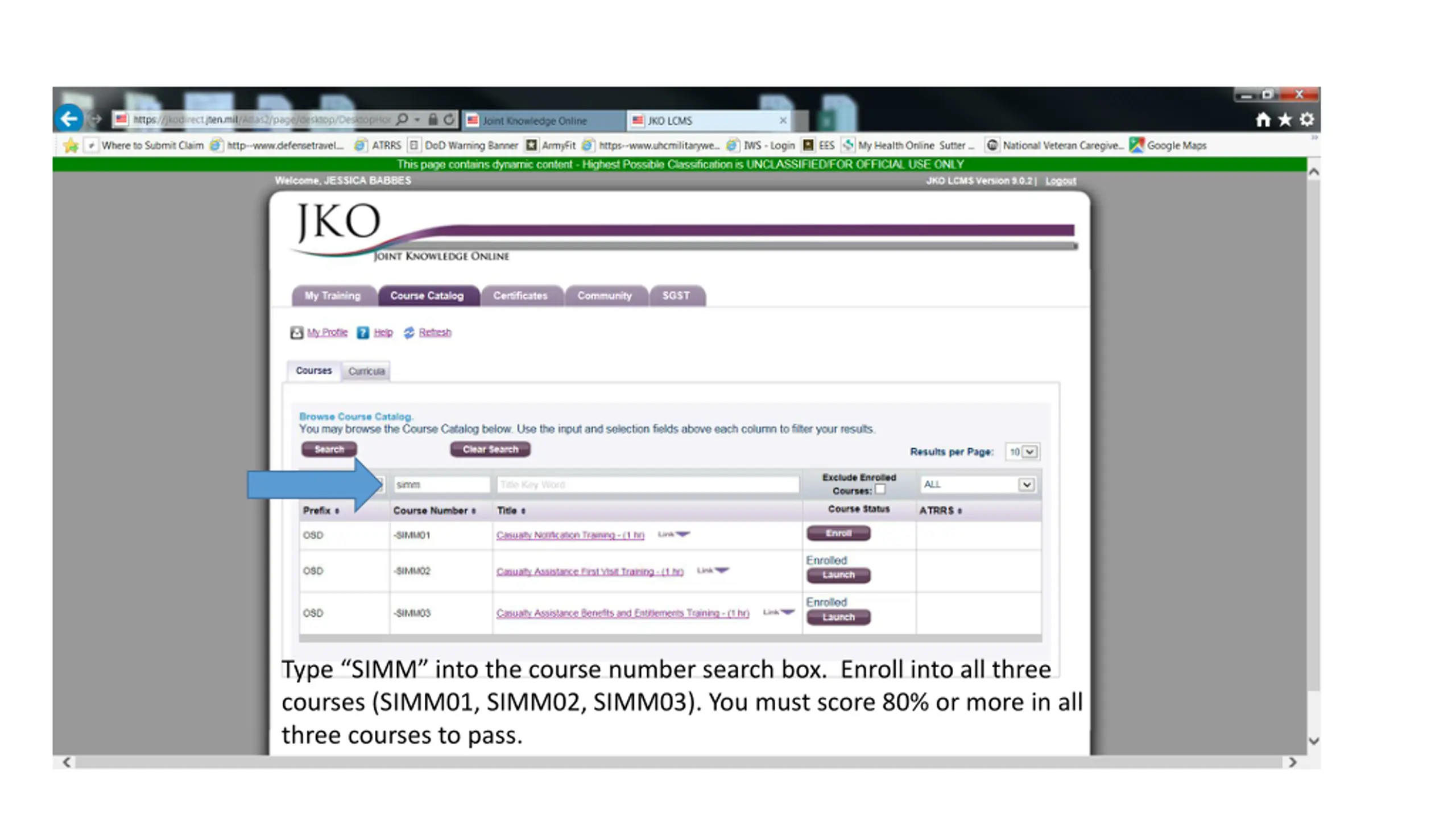Switch to the Community tab
Viewport: 1456px width, 819px height.
pos(605,296)
